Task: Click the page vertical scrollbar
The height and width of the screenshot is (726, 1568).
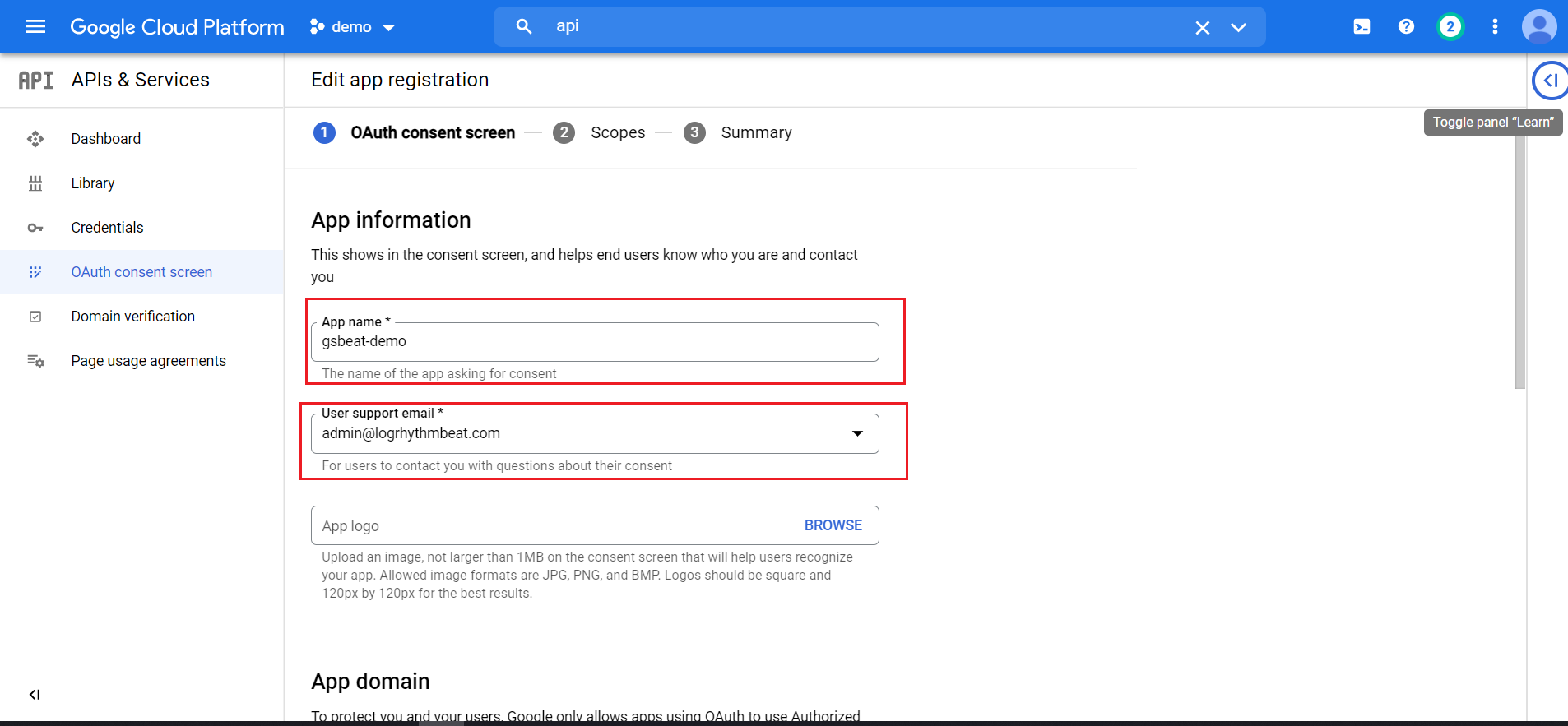Action: point(1519,263)
